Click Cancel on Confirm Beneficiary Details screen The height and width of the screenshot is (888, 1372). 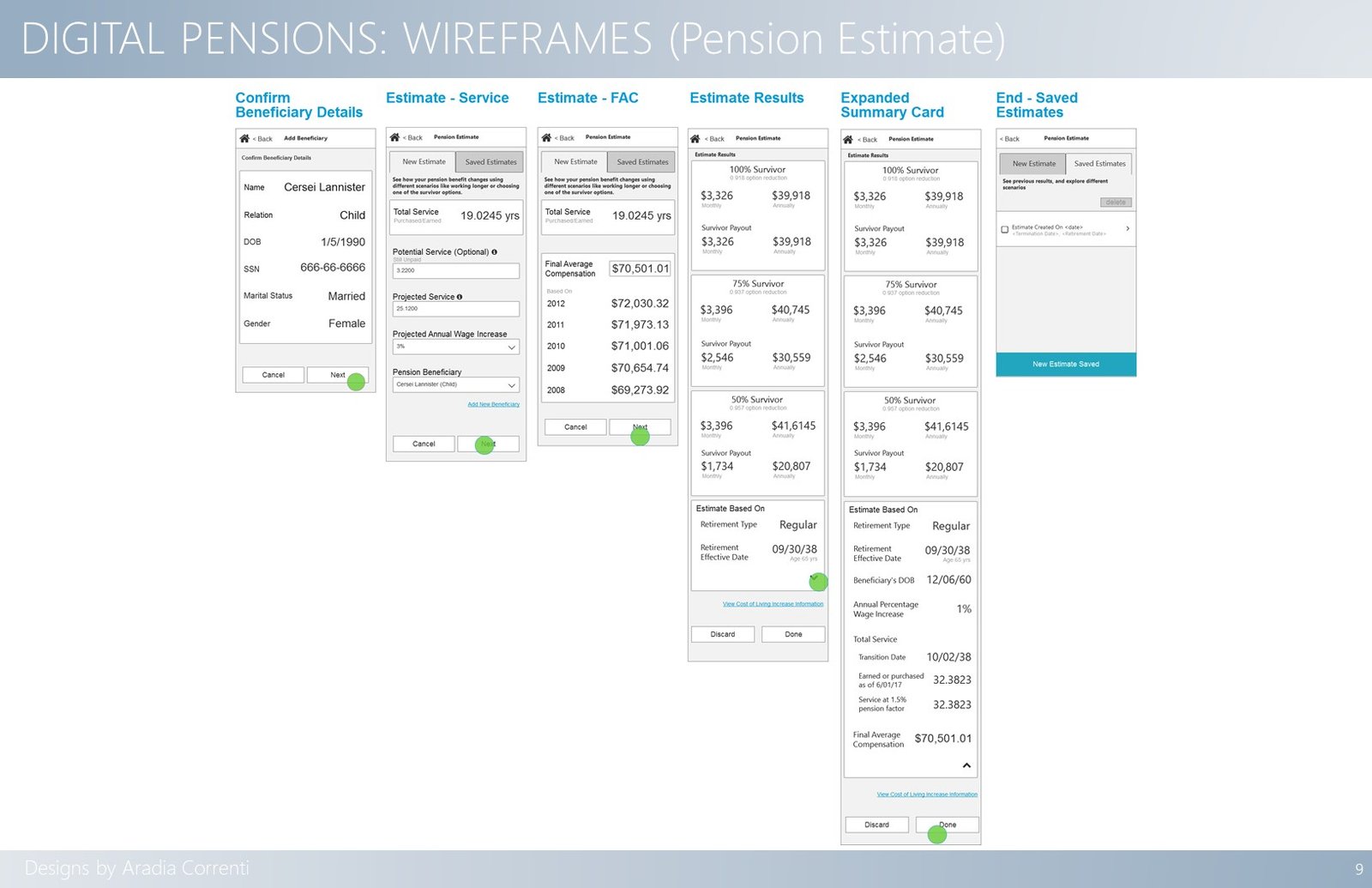coord(274,375)
